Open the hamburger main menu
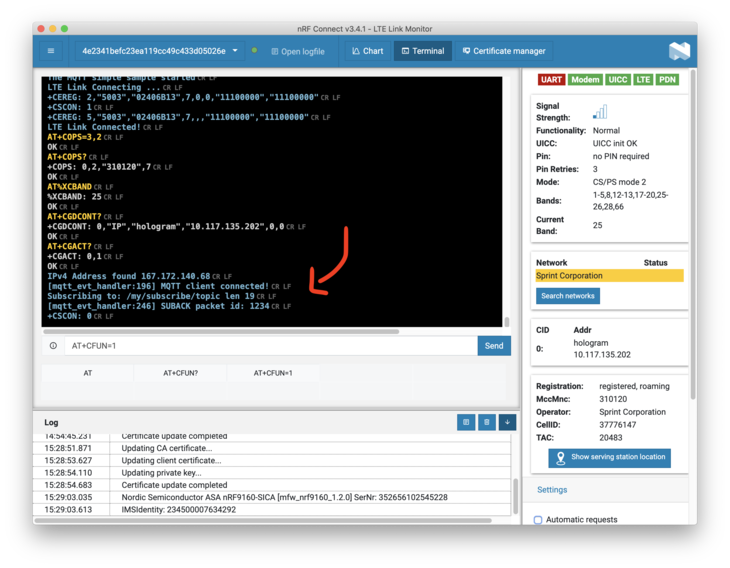Screen dimensions: 730x568 51,51
